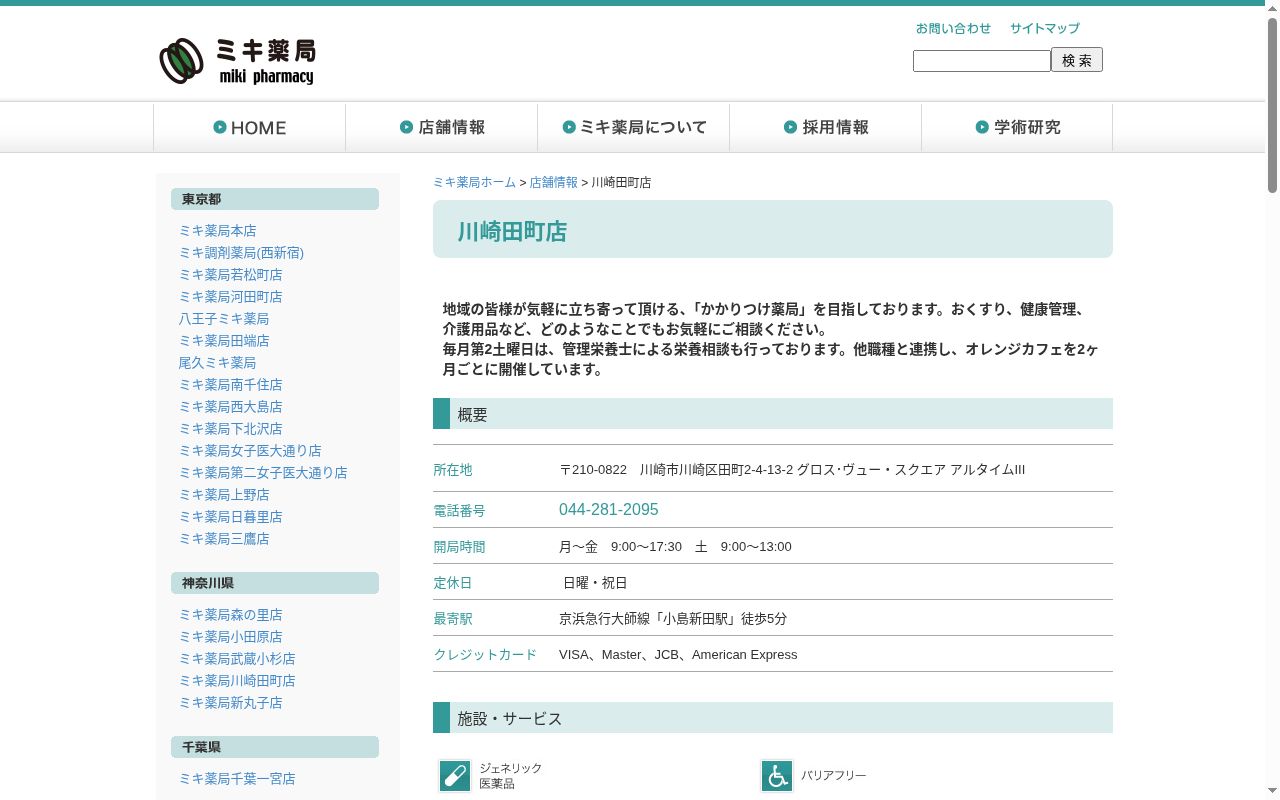Open the ミキ薬局河田町店 link

click(230, 297)
